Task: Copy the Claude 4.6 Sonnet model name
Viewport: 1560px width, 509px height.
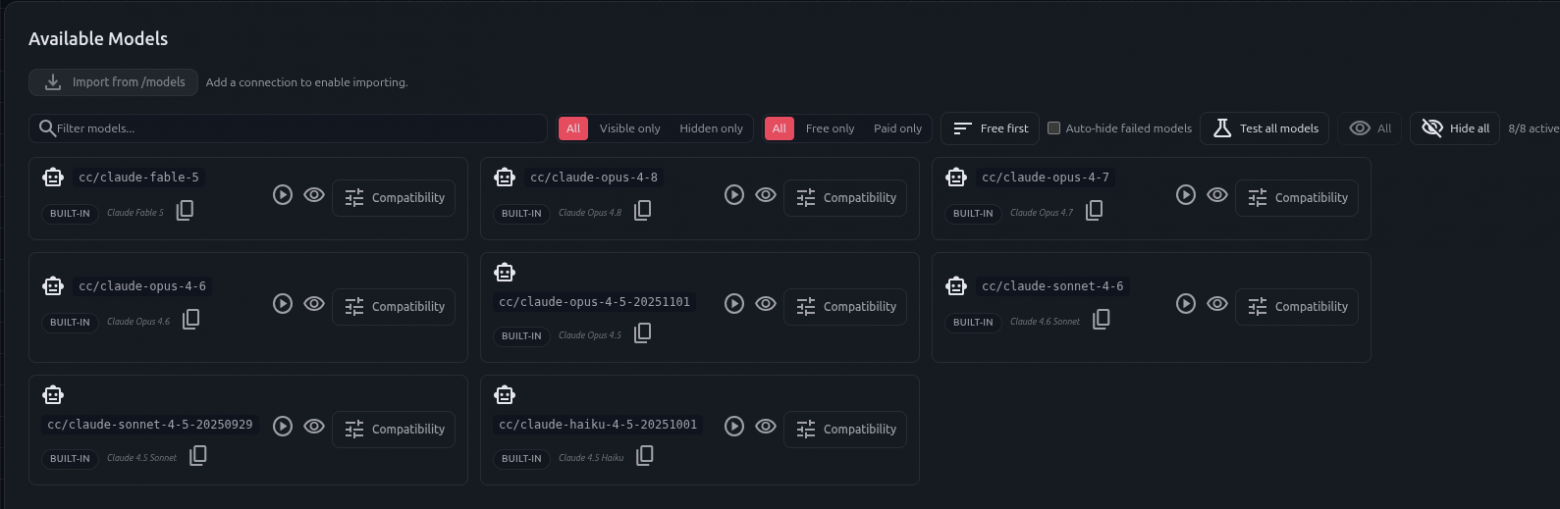Action: click(x=1101, y=320)
